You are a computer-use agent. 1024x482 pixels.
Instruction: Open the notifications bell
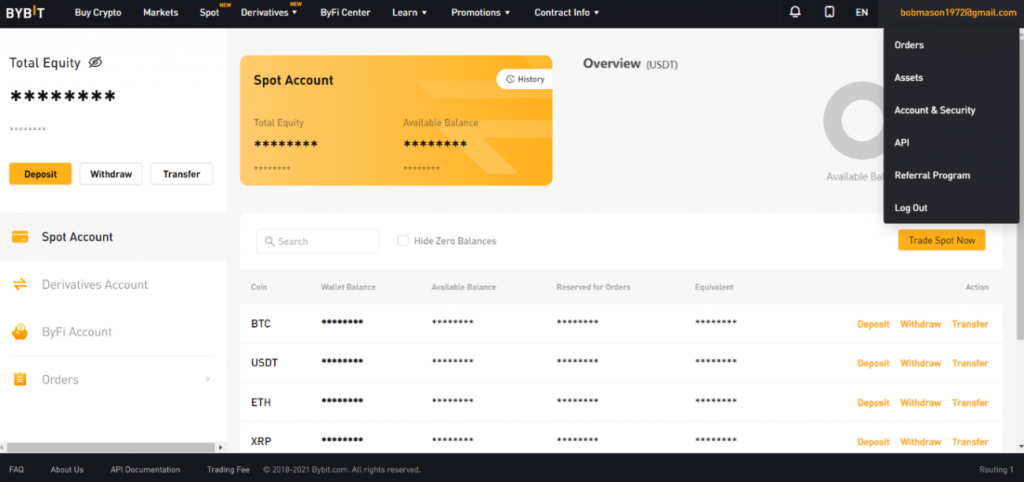(x=795, y=12)
